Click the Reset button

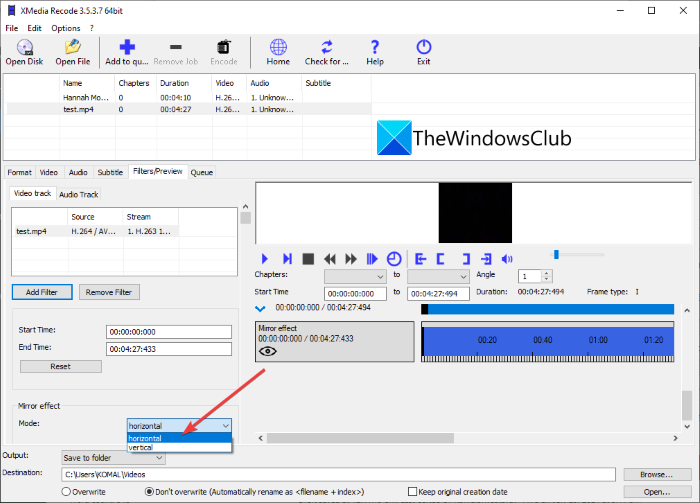pyautogui.click(x=61, y=366)
